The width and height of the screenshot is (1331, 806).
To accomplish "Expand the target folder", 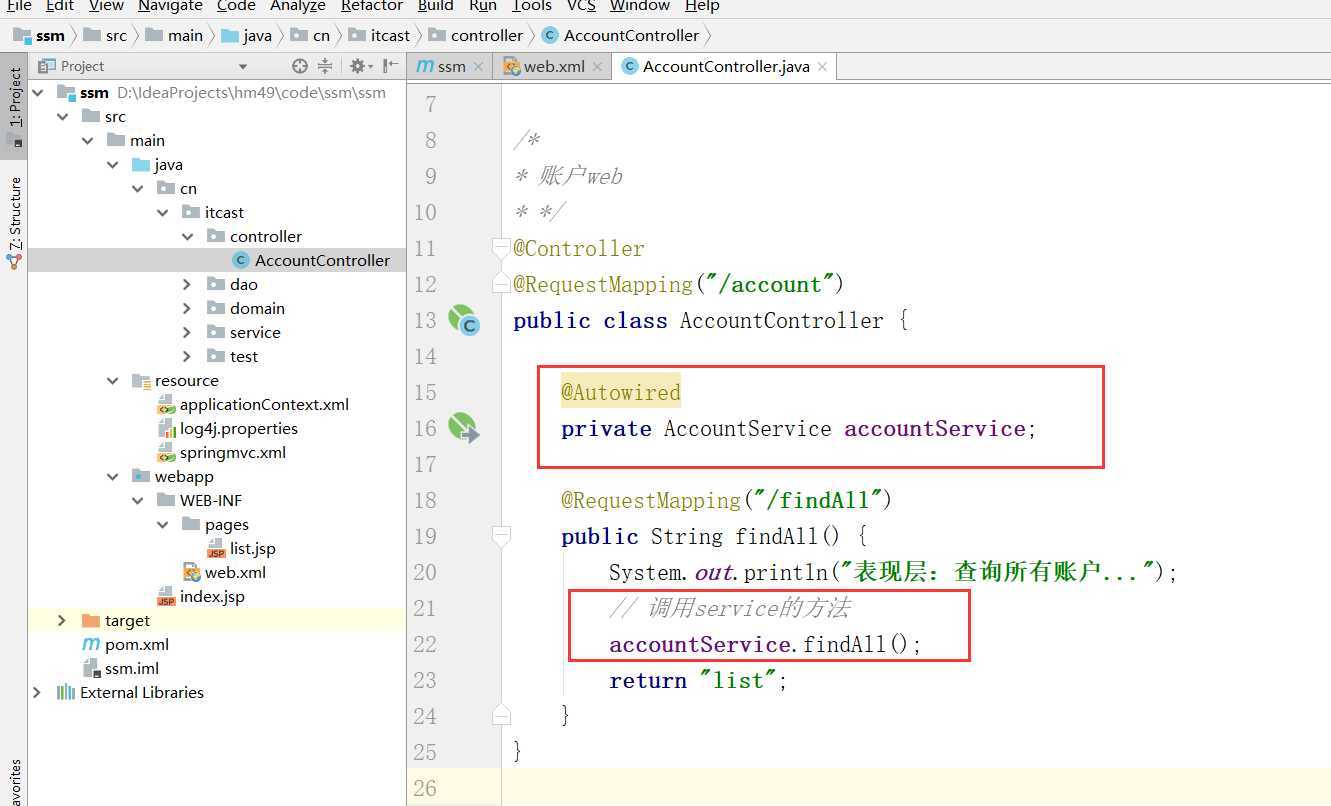I will tap(62, 620).
